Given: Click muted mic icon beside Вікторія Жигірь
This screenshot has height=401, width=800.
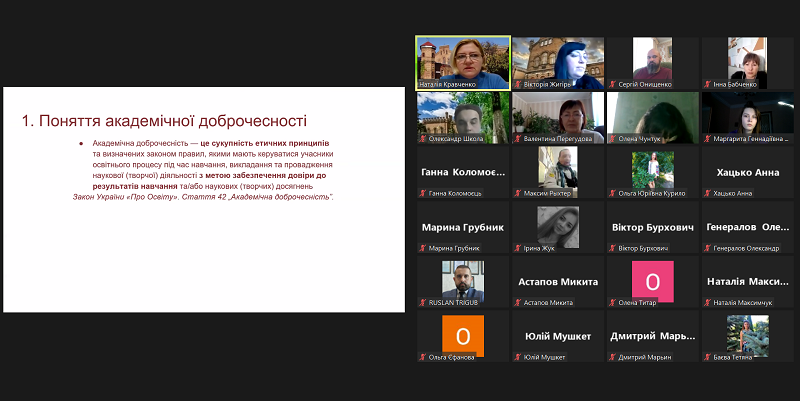Looking at the screenshot, I should coord(518,85).
